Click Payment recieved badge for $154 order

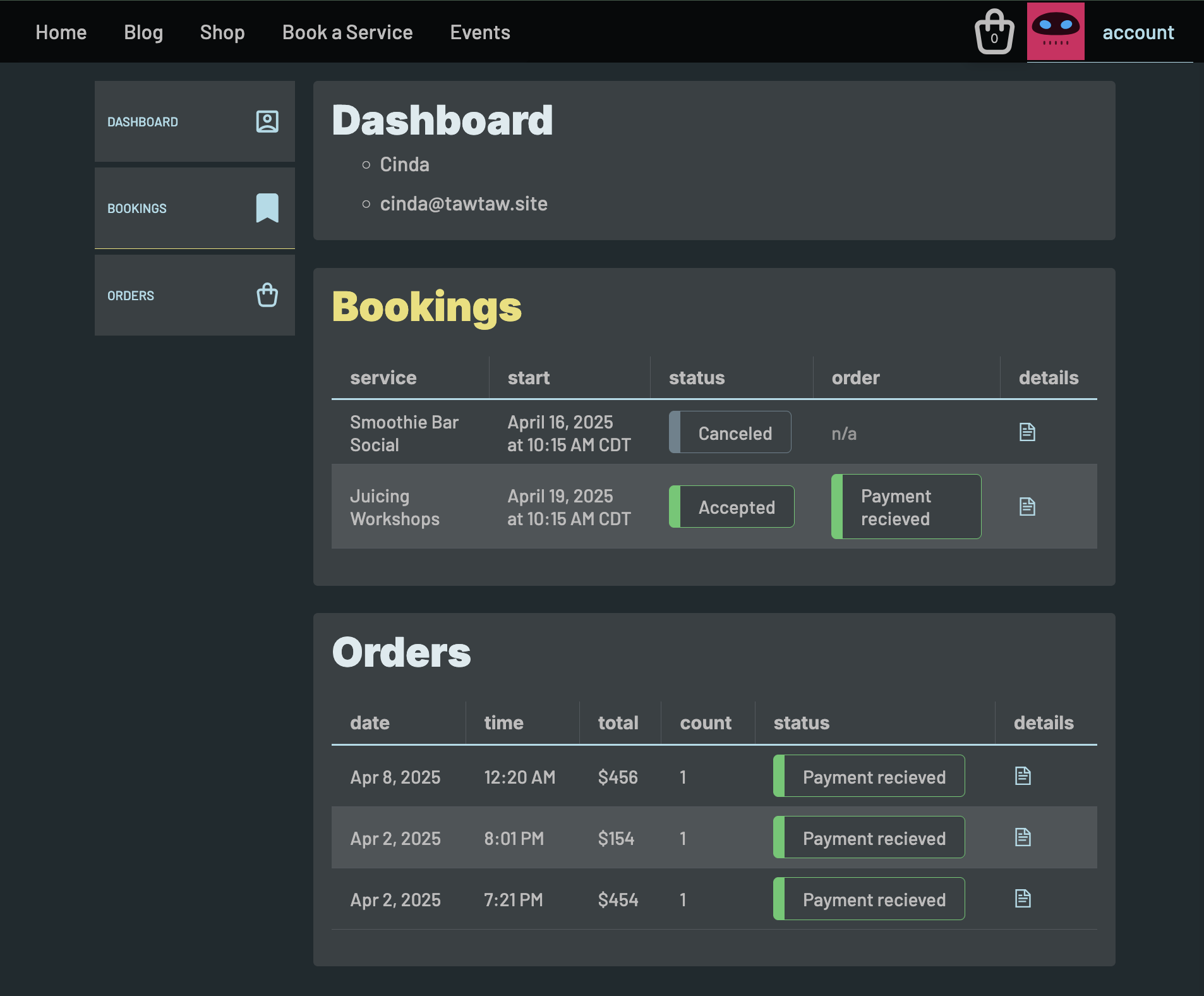(869, 837)
